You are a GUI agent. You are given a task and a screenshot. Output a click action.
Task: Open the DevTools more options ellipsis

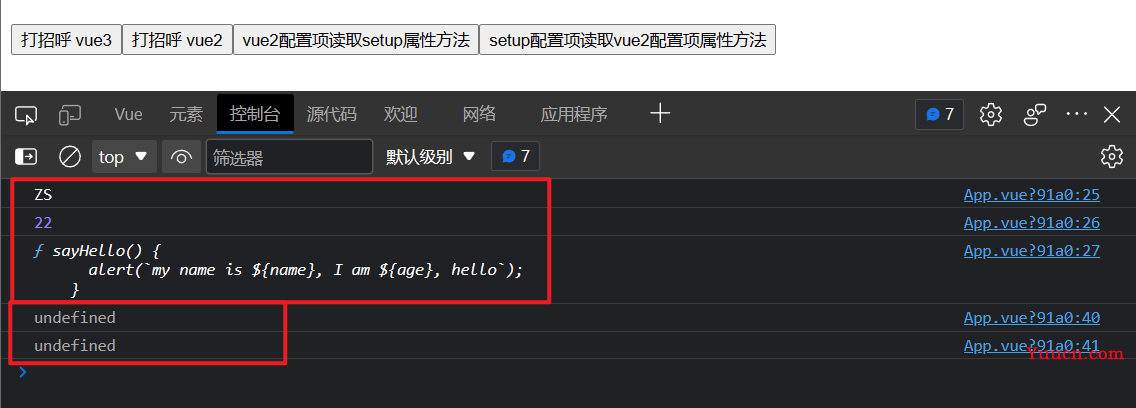[1077, 115]
